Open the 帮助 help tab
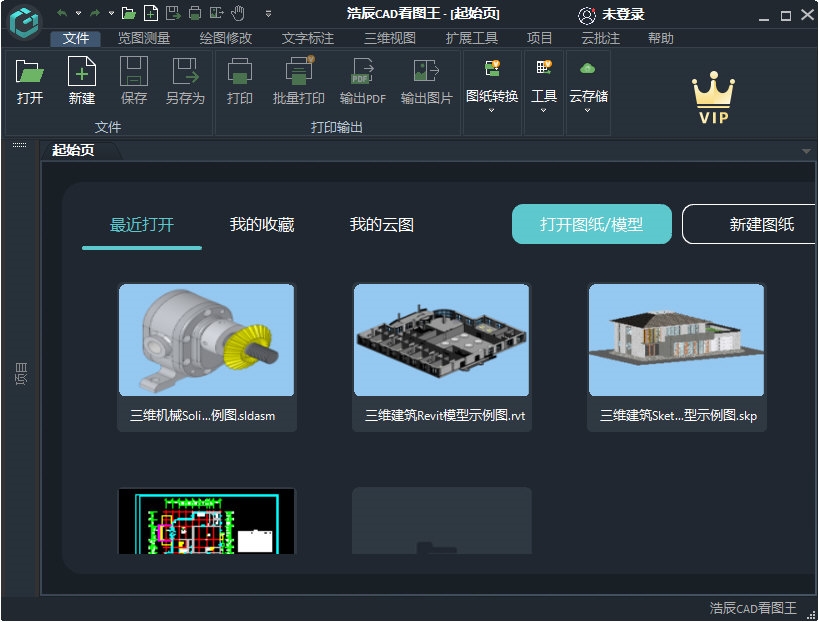The image size is (819, 622). (x=661, y=38)
